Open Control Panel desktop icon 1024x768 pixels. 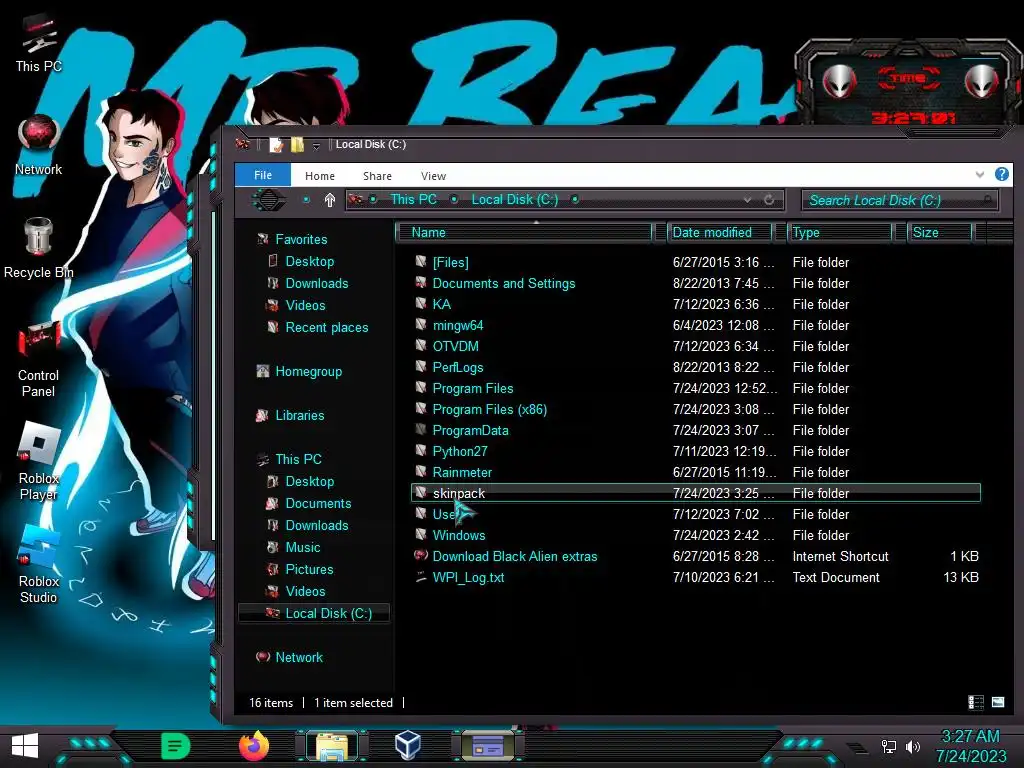coord(39,359)
